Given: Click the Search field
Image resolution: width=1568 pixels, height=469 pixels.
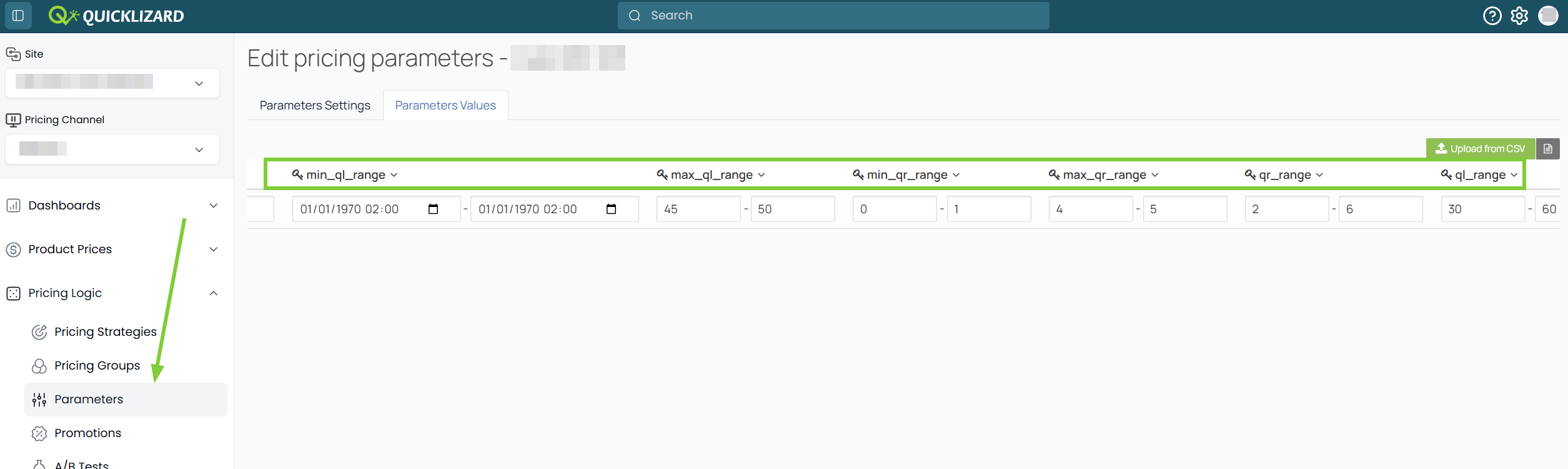Looking at the screenshot, I should tap(833, 16).
